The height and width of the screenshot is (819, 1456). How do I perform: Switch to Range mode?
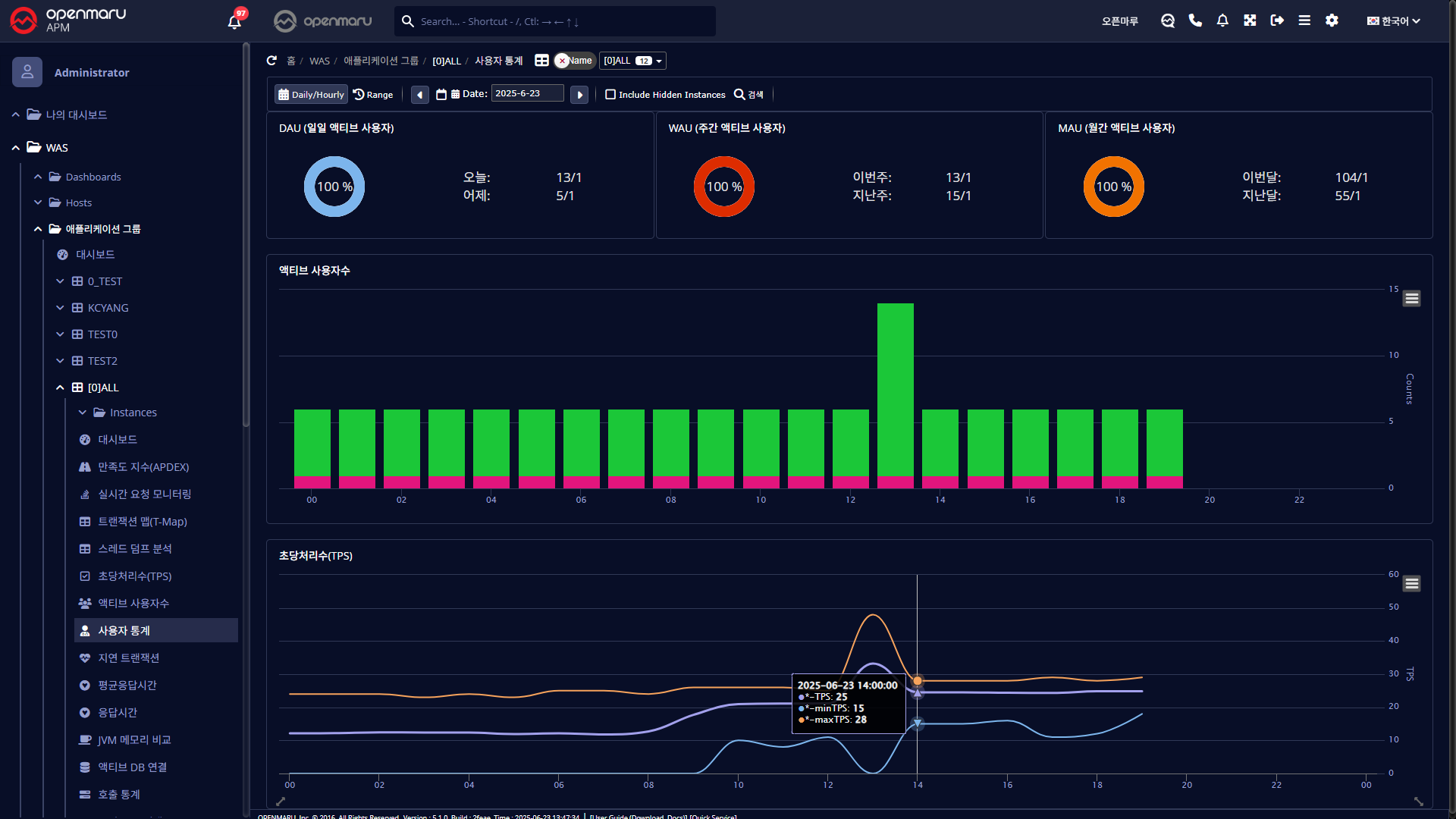tap(373, 95)
